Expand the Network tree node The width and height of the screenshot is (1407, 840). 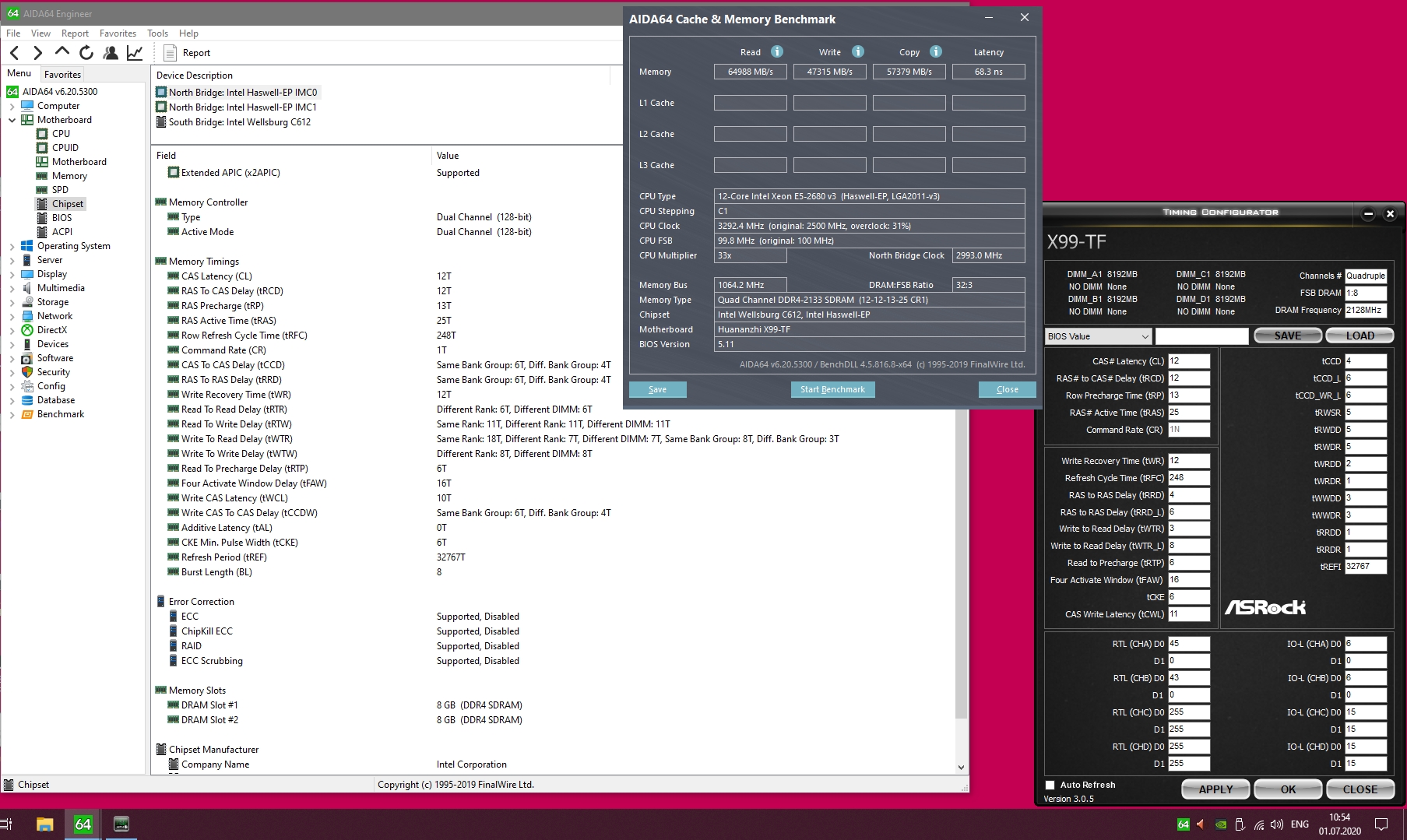(12, 316)
